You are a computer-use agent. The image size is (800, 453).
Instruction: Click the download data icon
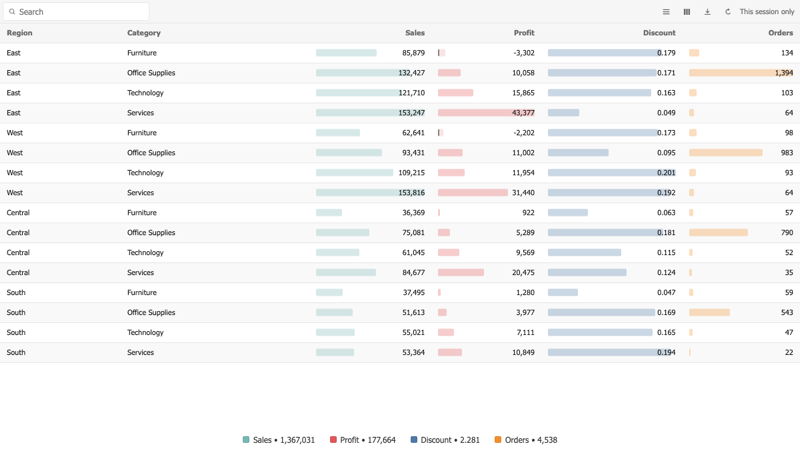707,12
